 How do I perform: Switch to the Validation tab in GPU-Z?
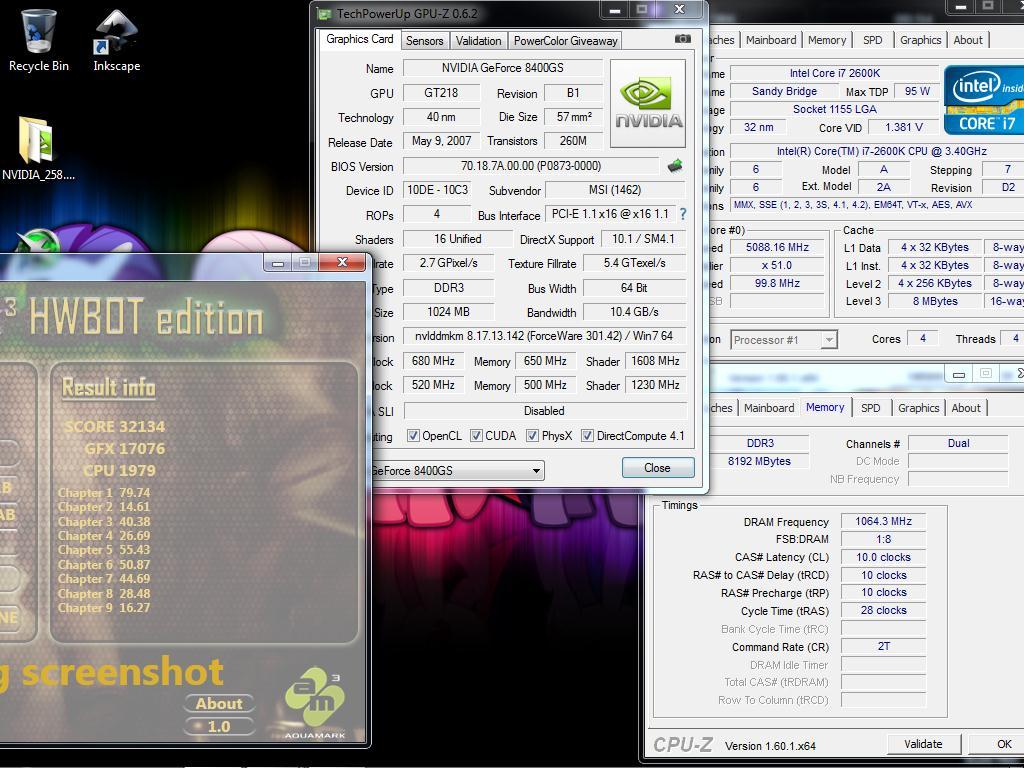coord(479,40)
